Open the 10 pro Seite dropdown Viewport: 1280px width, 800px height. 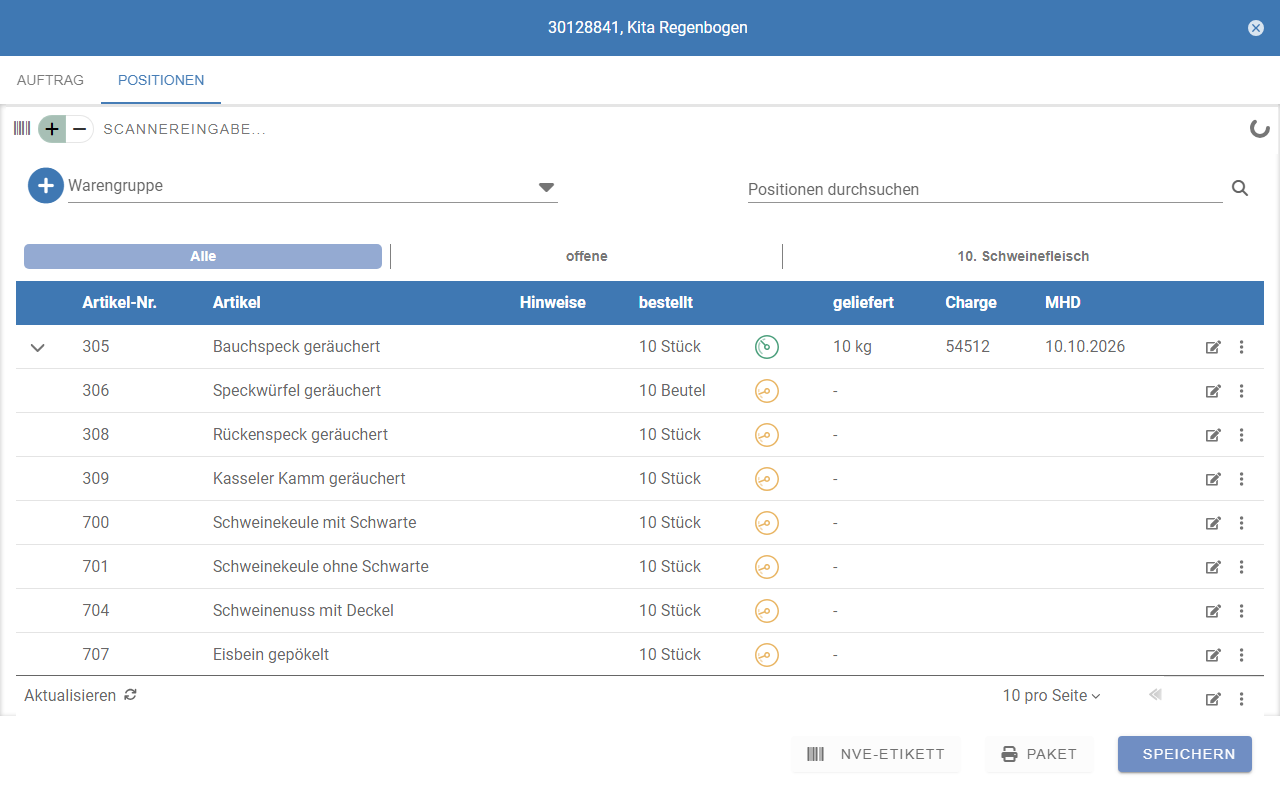pyautogui.click(x=1051, y=695)
